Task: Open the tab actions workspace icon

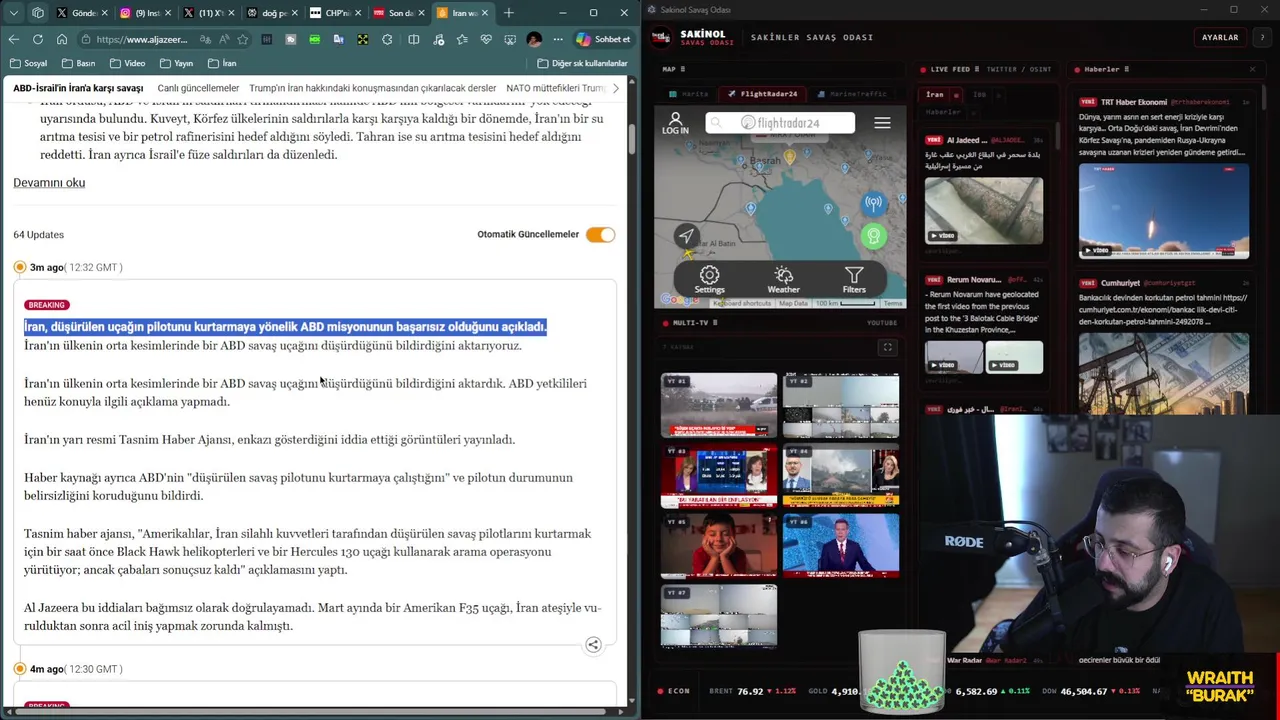Action: pos(38,13)
